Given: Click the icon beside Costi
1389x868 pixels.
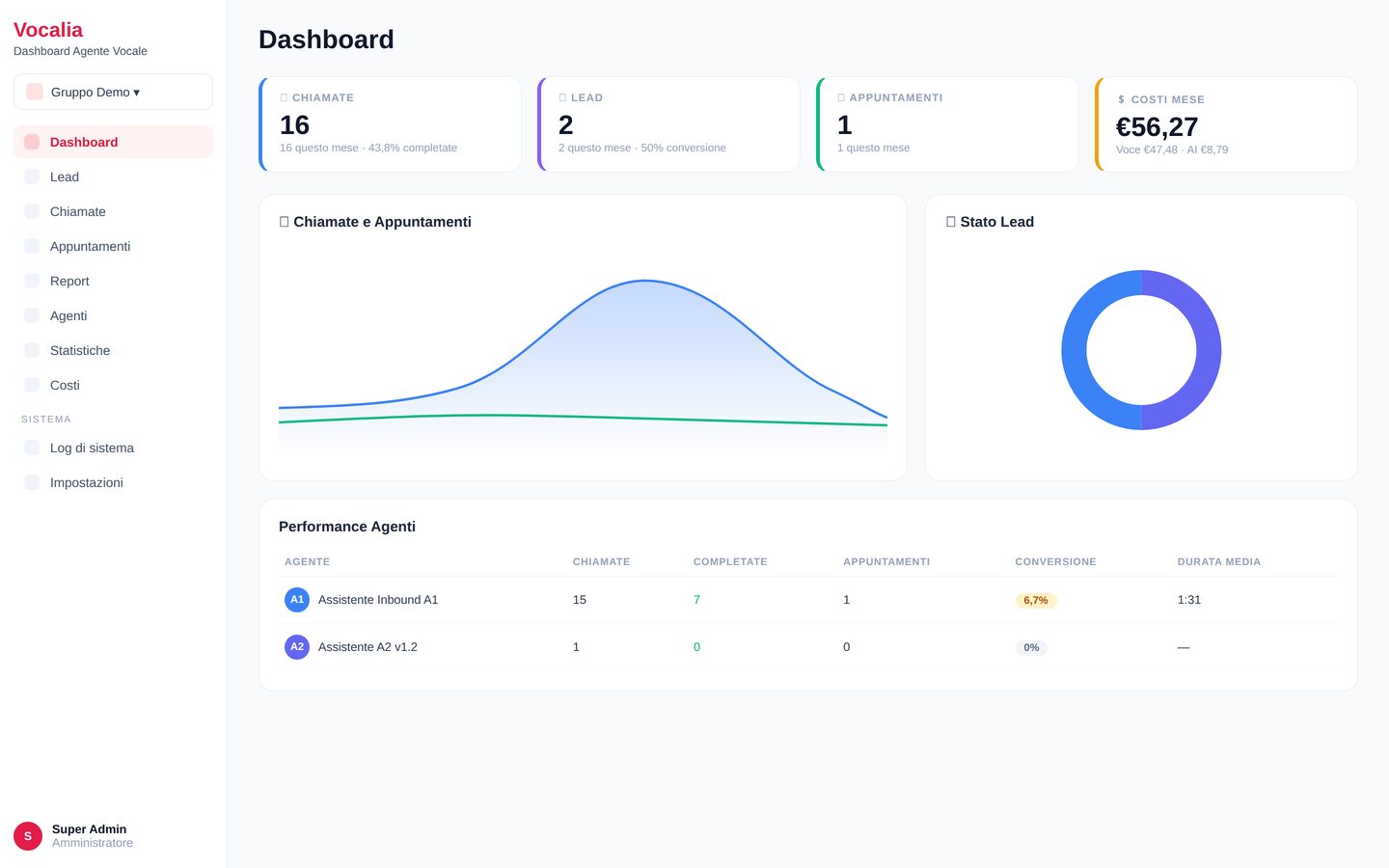Looking at the screenshot, I should [x=32, y=385].
